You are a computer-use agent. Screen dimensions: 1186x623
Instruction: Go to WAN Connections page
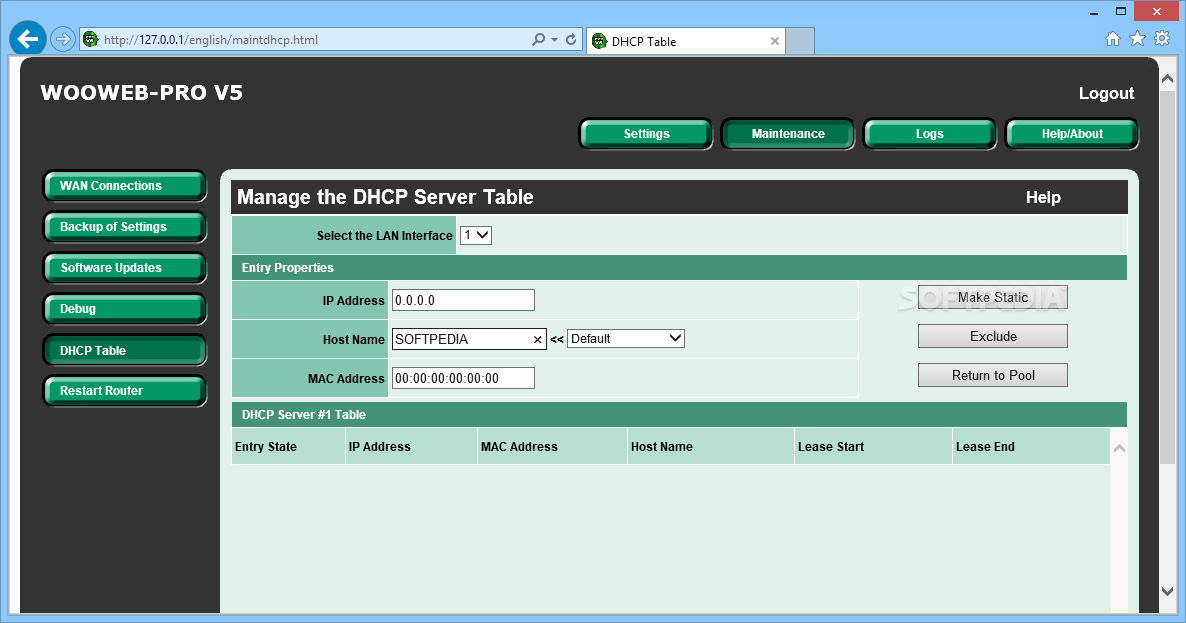tap(125, 186)
